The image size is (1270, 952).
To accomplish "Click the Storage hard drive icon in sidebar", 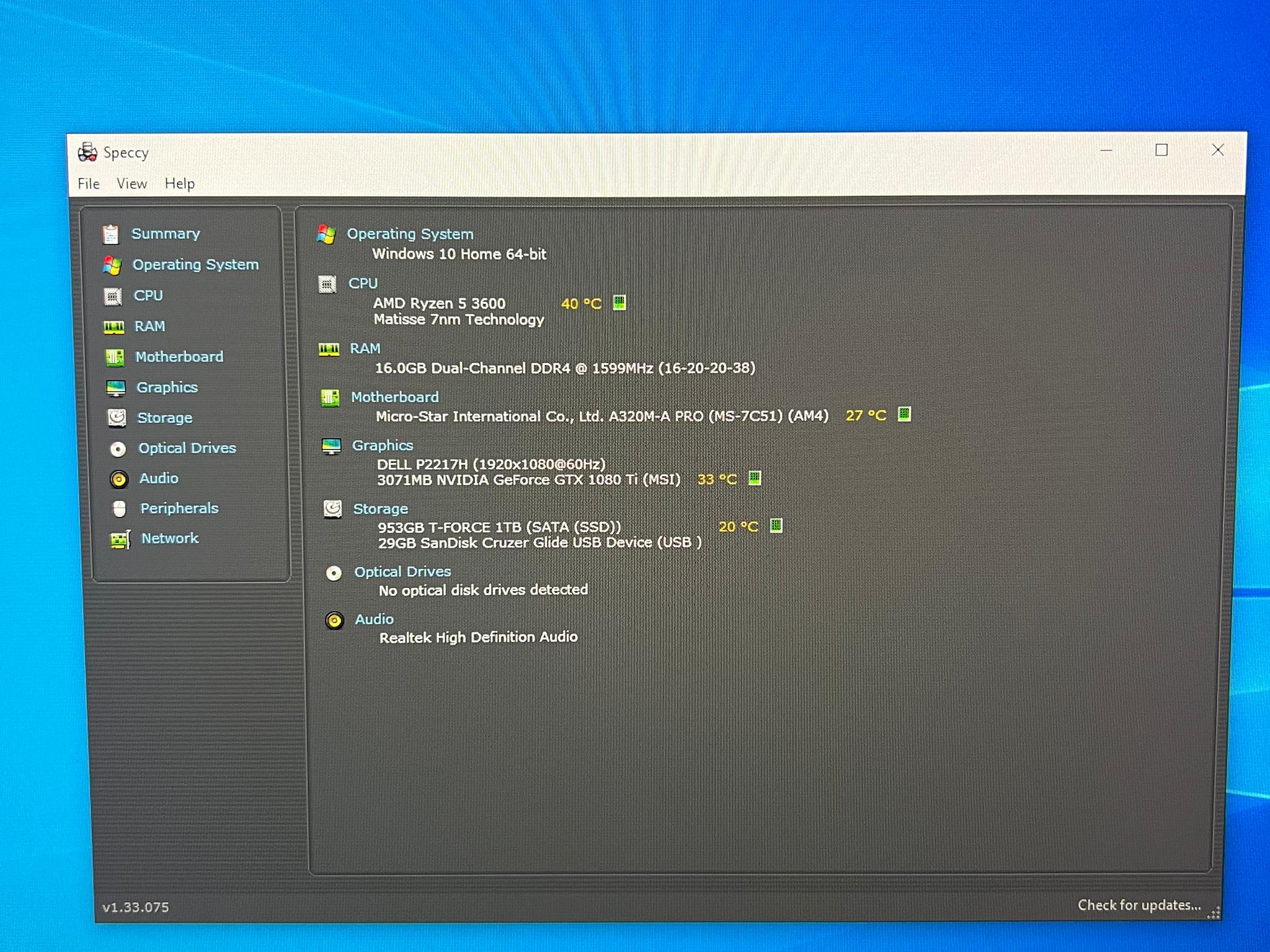I will (x=117, y=418).
